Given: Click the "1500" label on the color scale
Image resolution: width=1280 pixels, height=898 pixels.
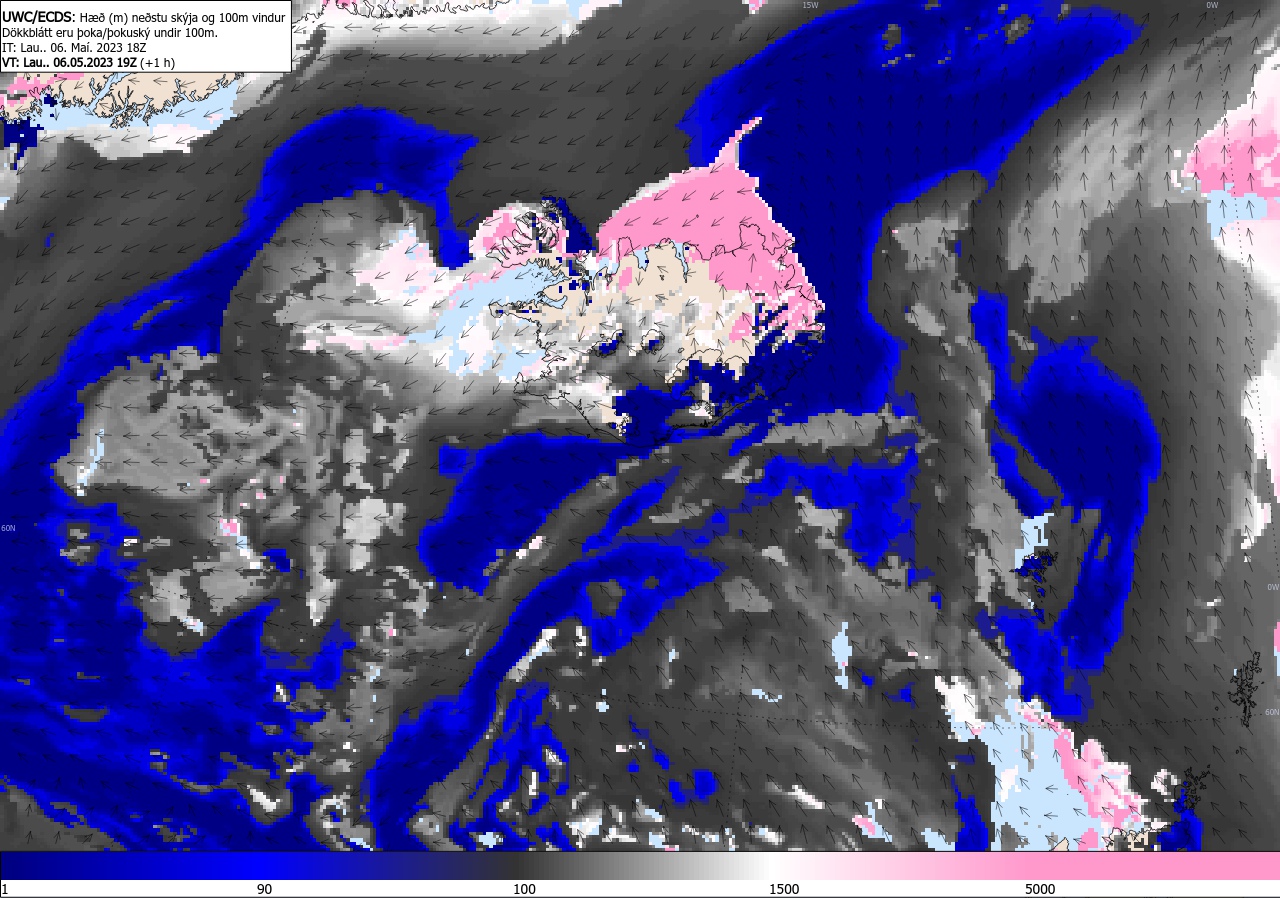Looking at the screenshot, I should click(783, 889).
